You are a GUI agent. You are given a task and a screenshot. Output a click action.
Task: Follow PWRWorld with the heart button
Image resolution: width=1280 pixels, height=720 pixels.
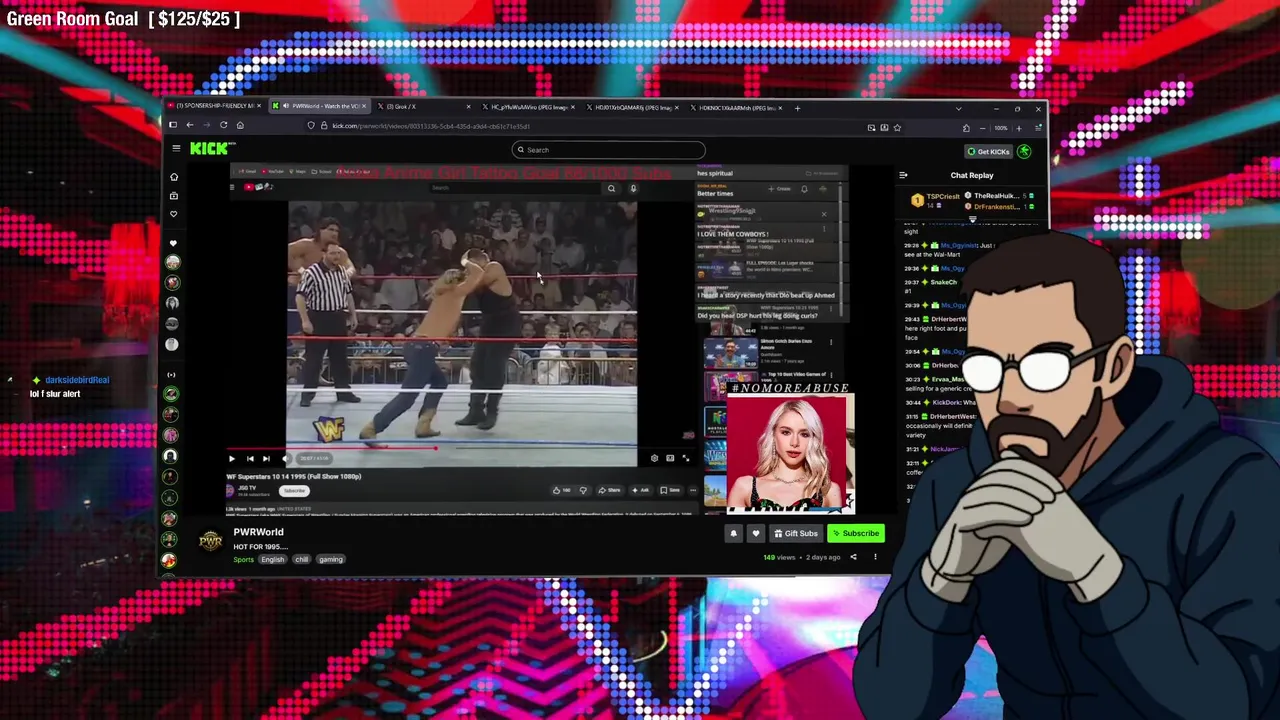756,534
